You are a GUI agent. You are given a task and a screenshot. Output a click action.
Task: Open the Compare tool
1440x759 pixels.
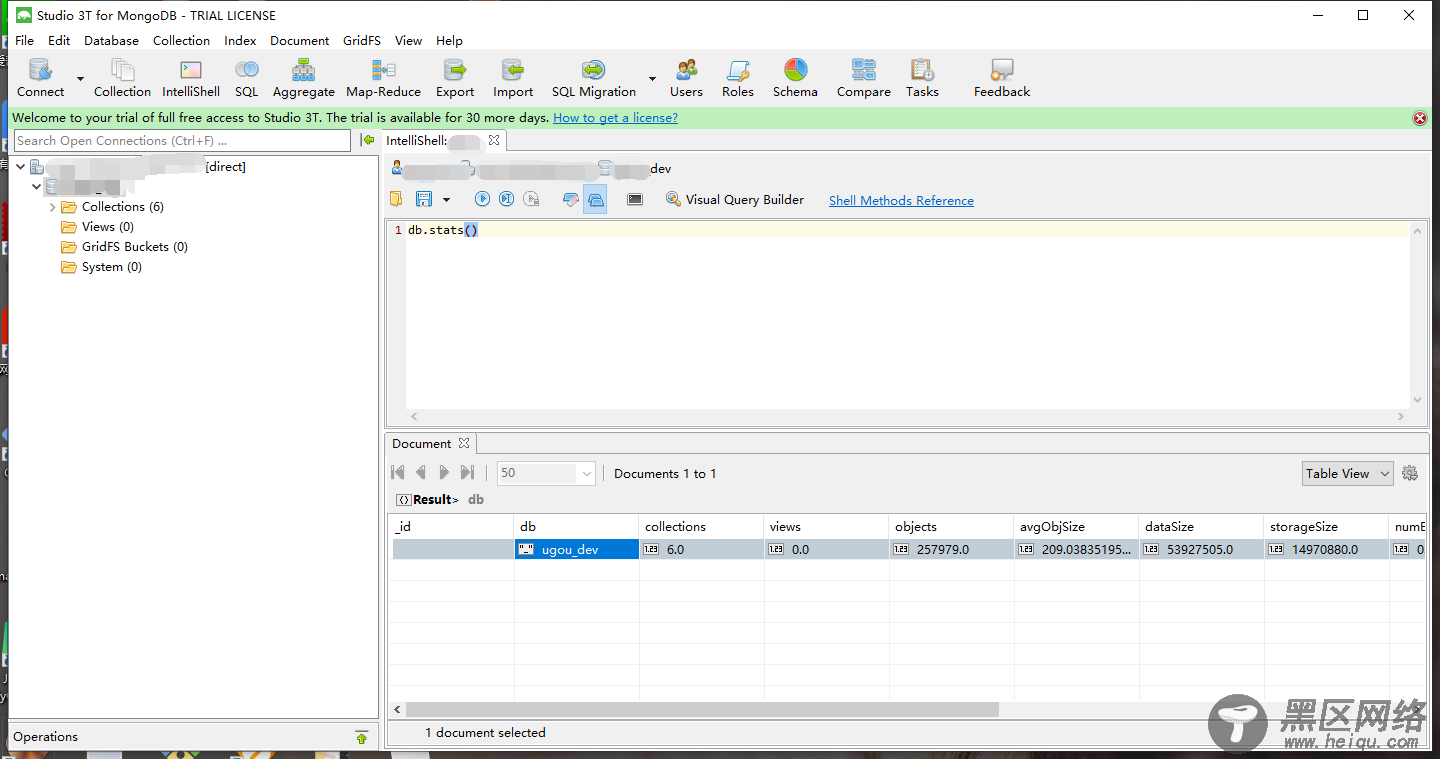pos(864,78)
